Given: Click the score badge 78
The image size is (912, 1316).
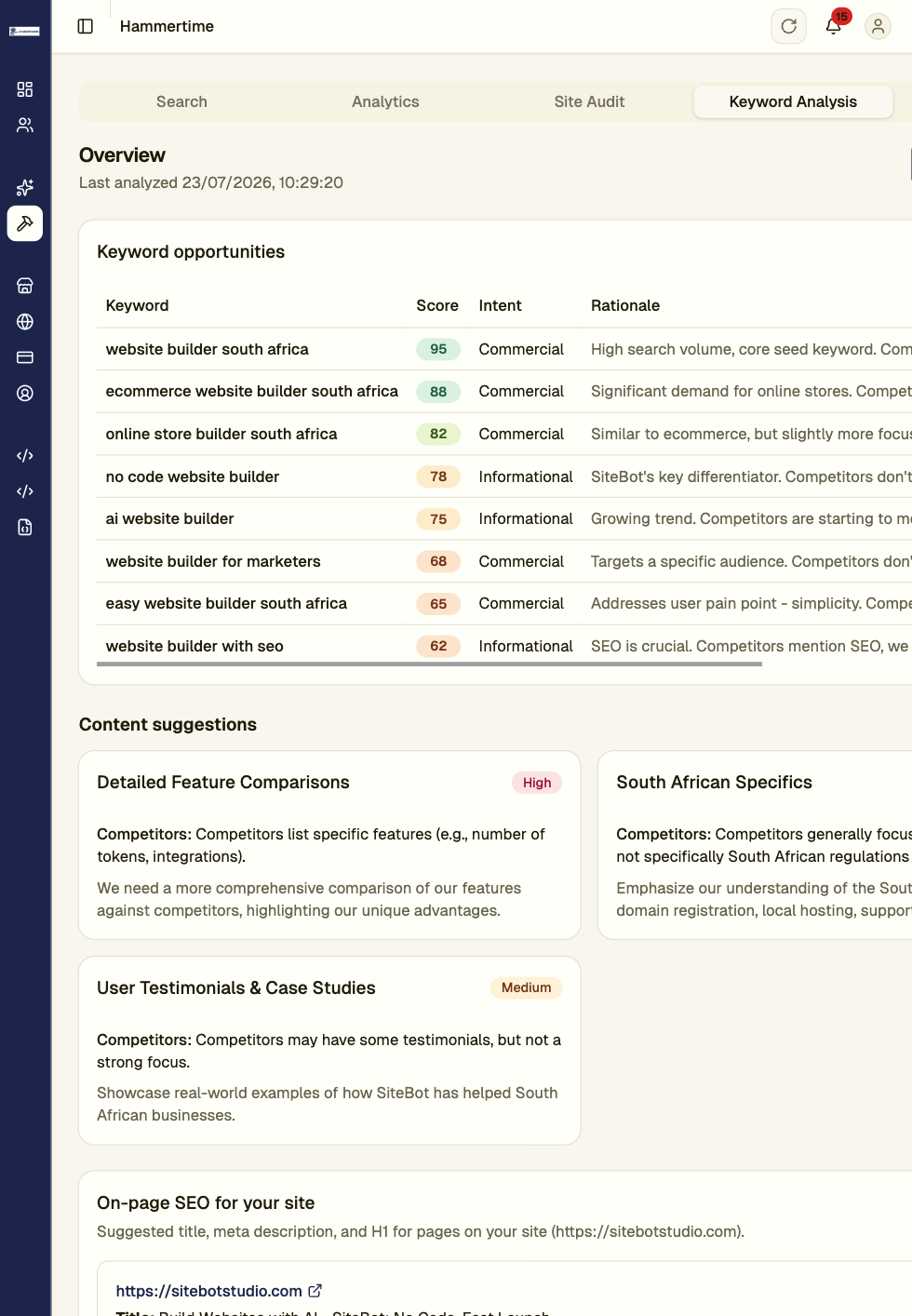Looking at the screenshot, I should (x=438, y=477).
